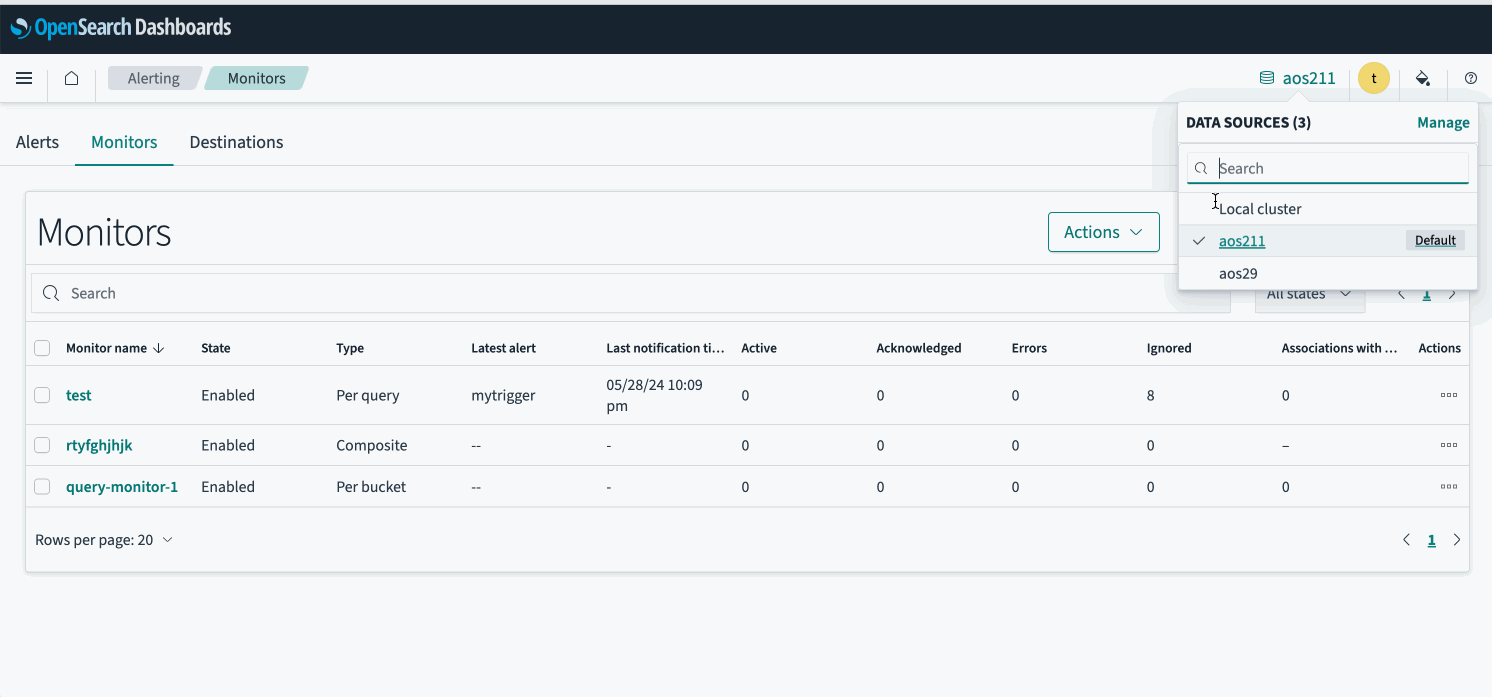The height and width of the screenshot is (697, 1492).
Task: Check the checkbox for rtyfghjhjk
Action: pos(42,445)
